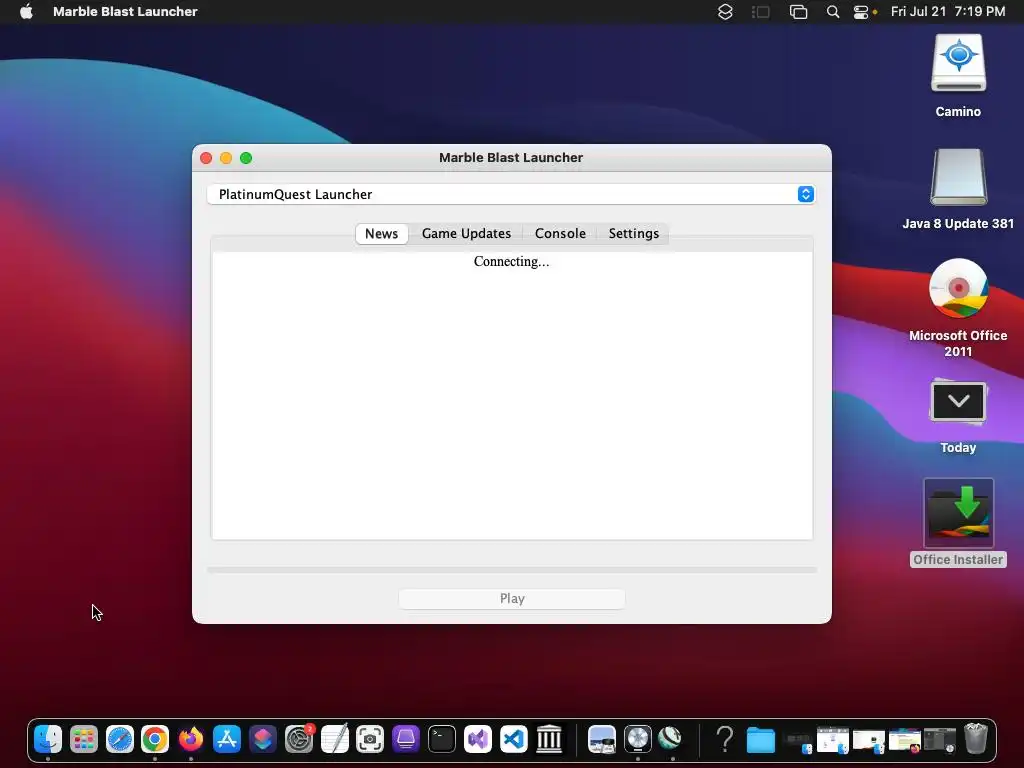Viewport: 1024px width, 768px height.
Task: Restore minimized disc utility window thumbnail
Action: [x=940, y=741]
